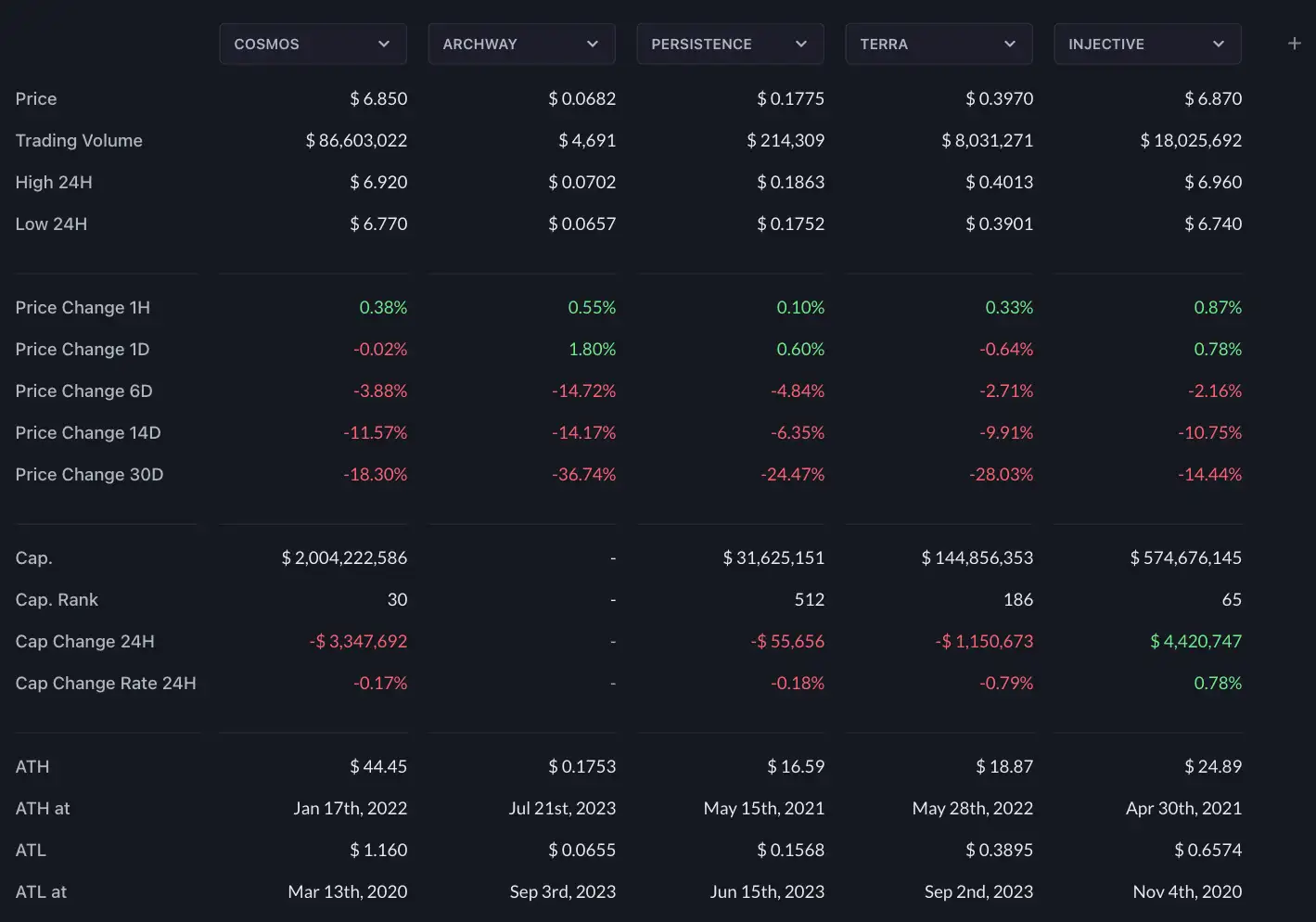Click Injective's green cap change $4,420,747
1316x922 pixels.
(x=1195, y=640)
